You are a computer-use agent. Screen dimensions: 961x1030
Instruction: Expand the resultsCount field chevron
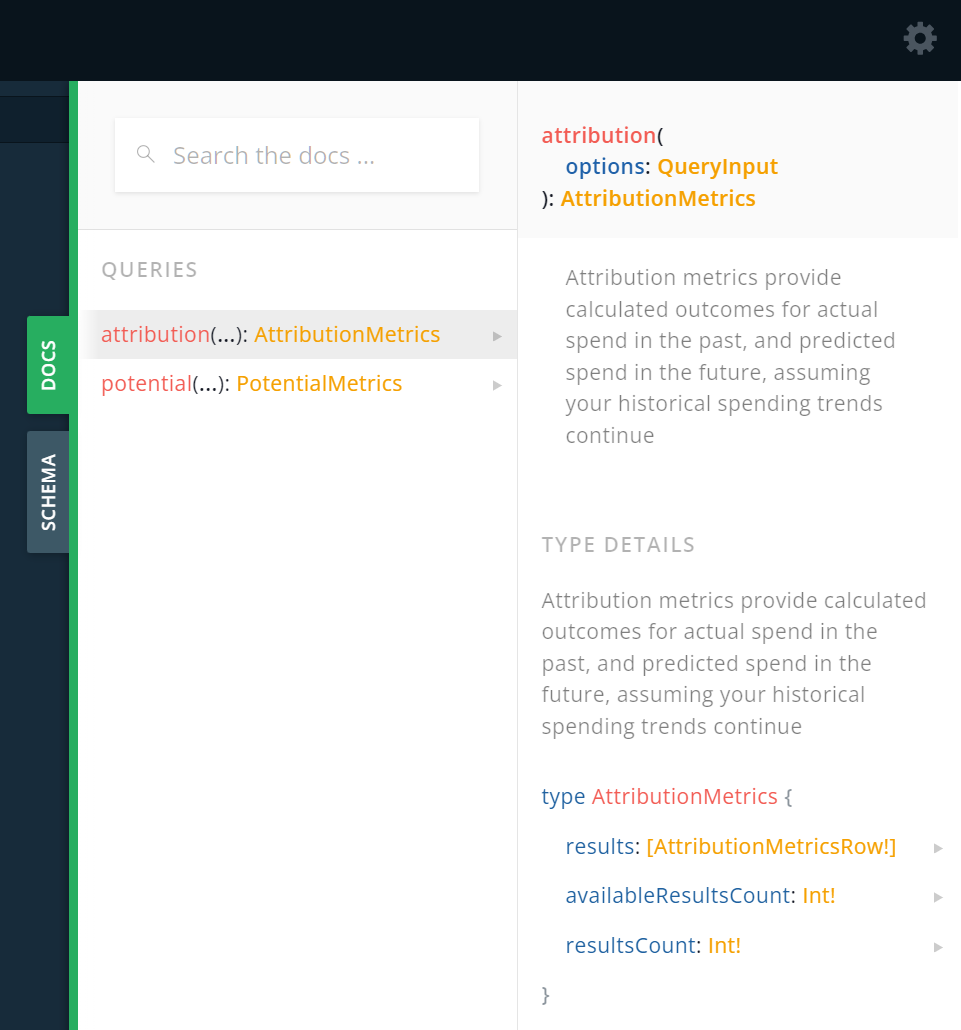coord(937,946)
